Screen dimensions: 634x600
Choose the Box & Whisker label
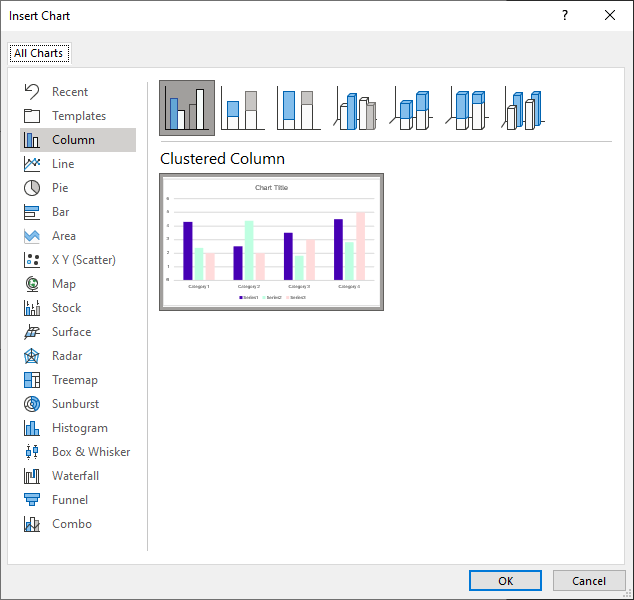click(91, 452)
